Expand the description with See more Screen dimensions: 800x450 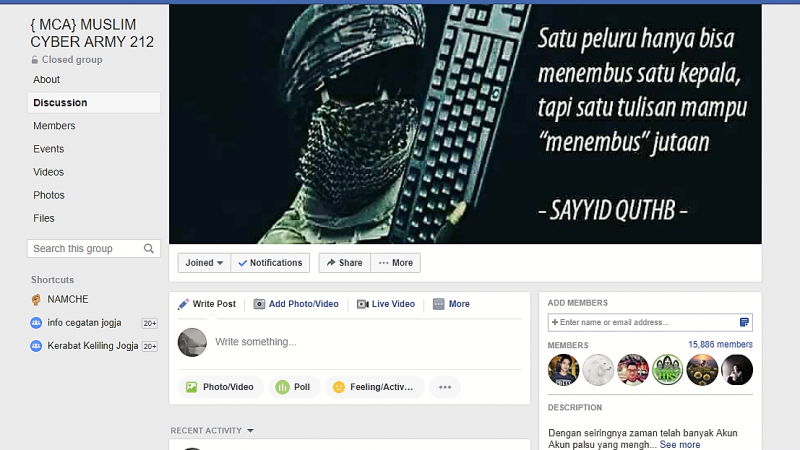click(680, 445)
